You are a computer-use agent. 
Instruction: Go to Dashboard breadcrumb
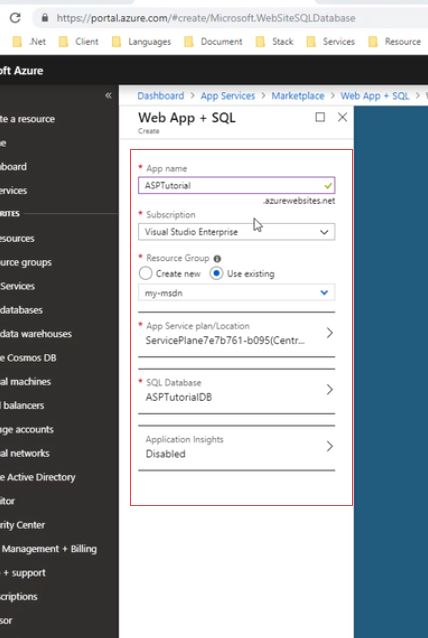161,96
